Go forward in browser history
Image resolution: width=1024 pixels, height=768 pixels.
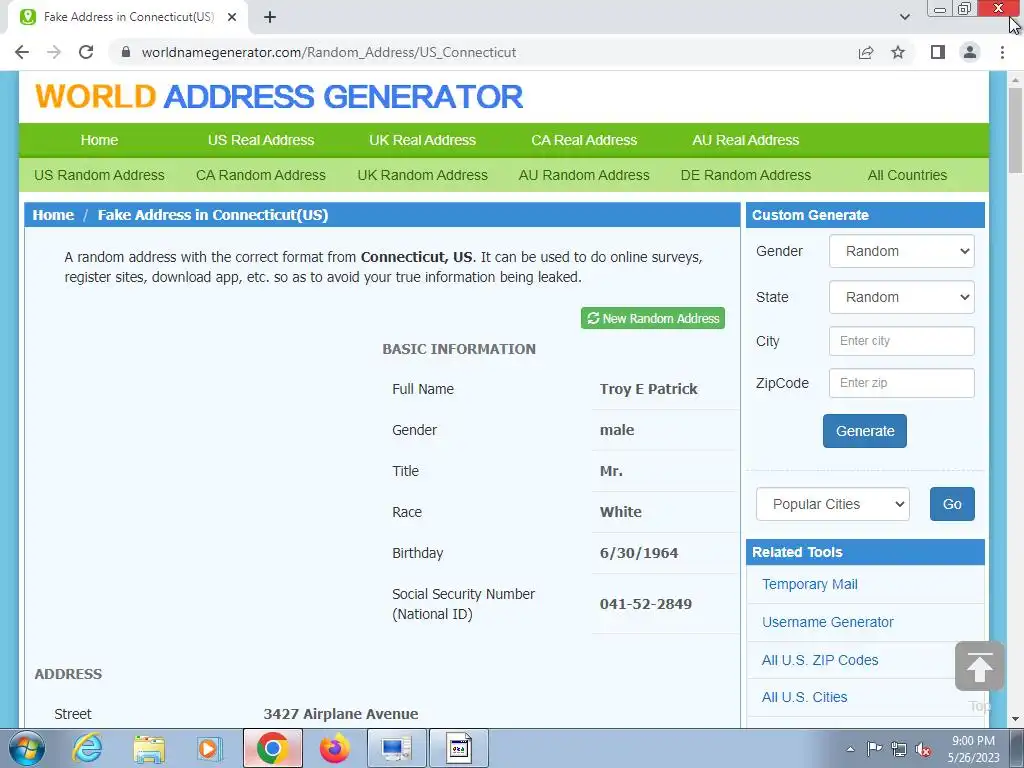[x=54, y=52]
